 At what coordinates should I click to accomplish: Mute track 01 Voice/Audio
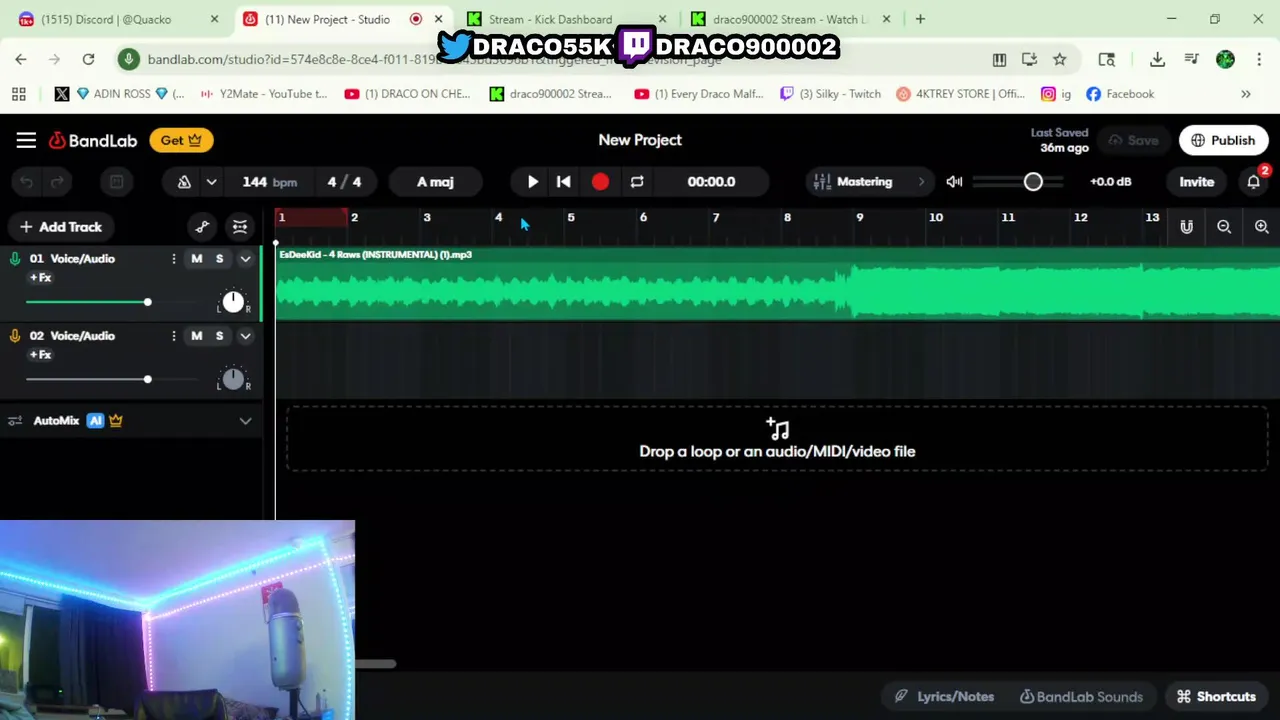(x=196, y=259)
